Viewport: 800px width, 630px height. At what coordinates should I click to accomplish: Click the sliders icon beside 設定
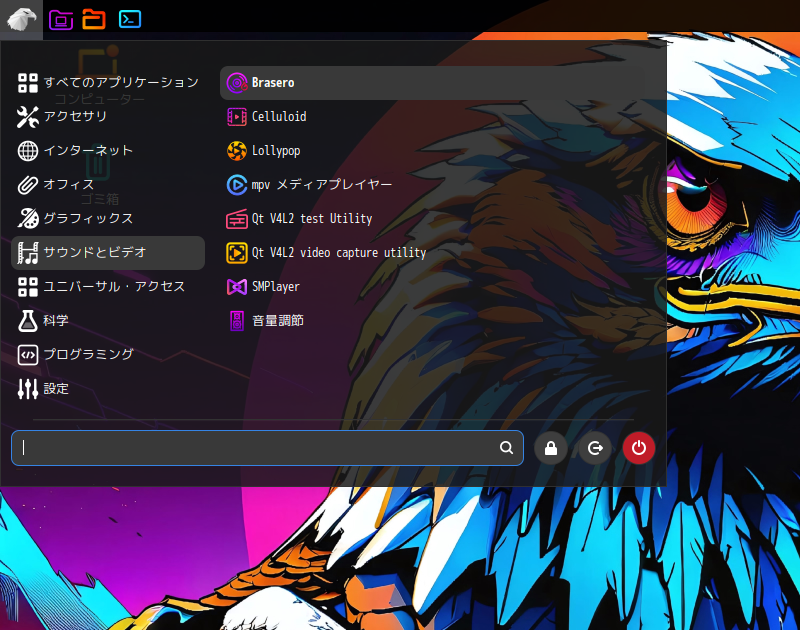pos(28,389)
